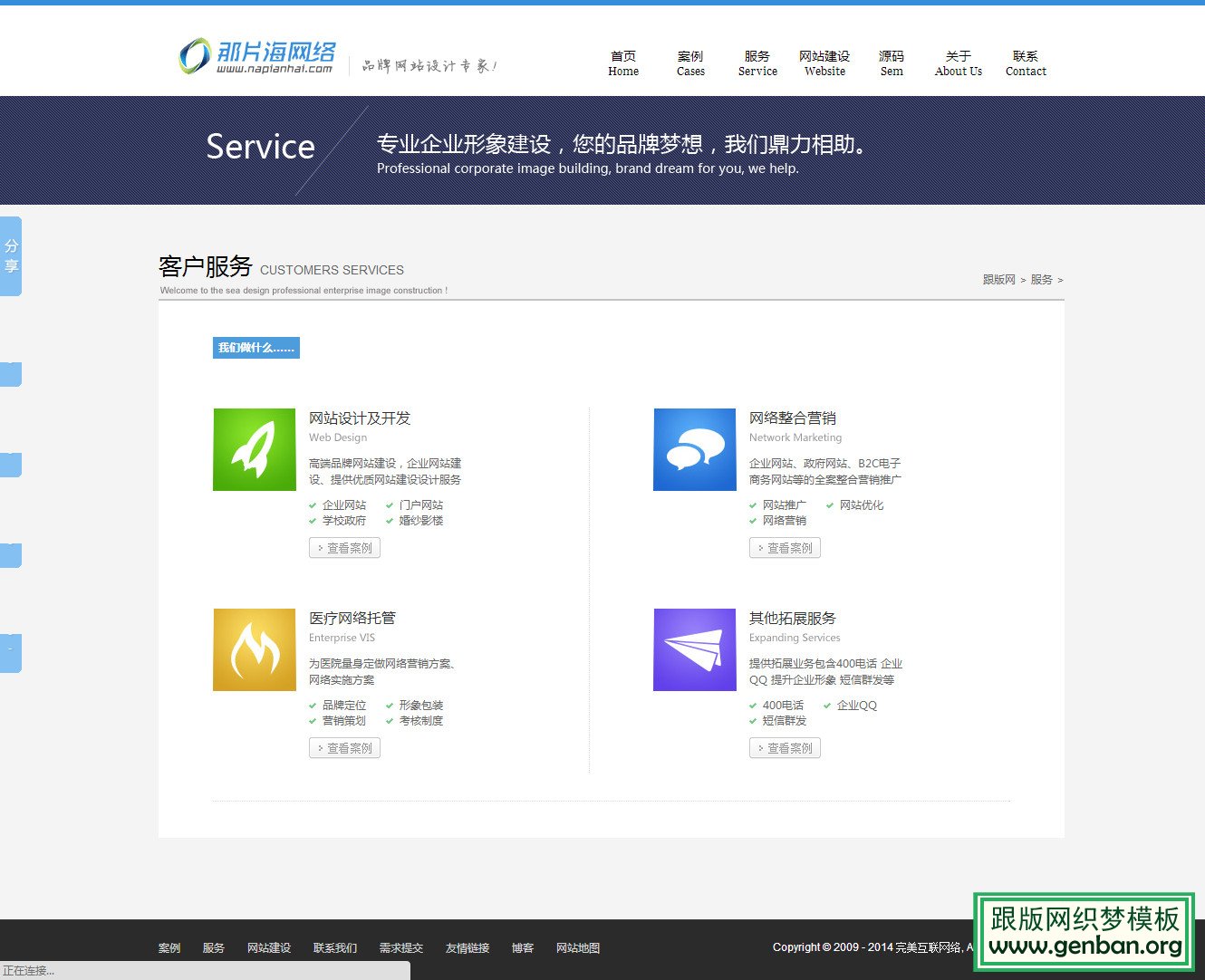Click the gold flame Enterprise VIS icon
Image resolution: width=1205 pixels, height=980 pixels.
[x=255, y=649]
